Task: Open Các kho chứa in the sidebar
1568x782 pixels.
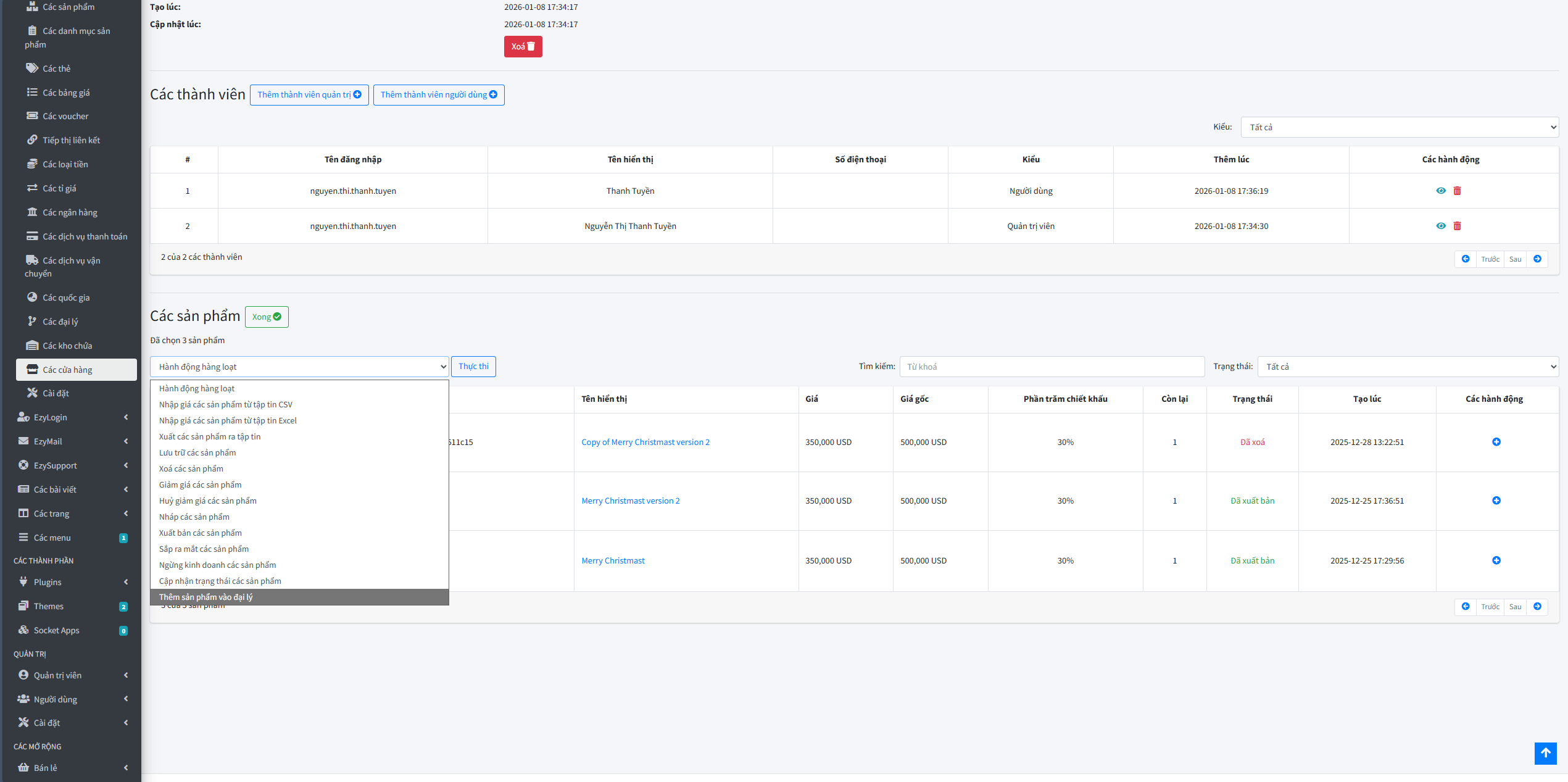Action: [67, 346]
